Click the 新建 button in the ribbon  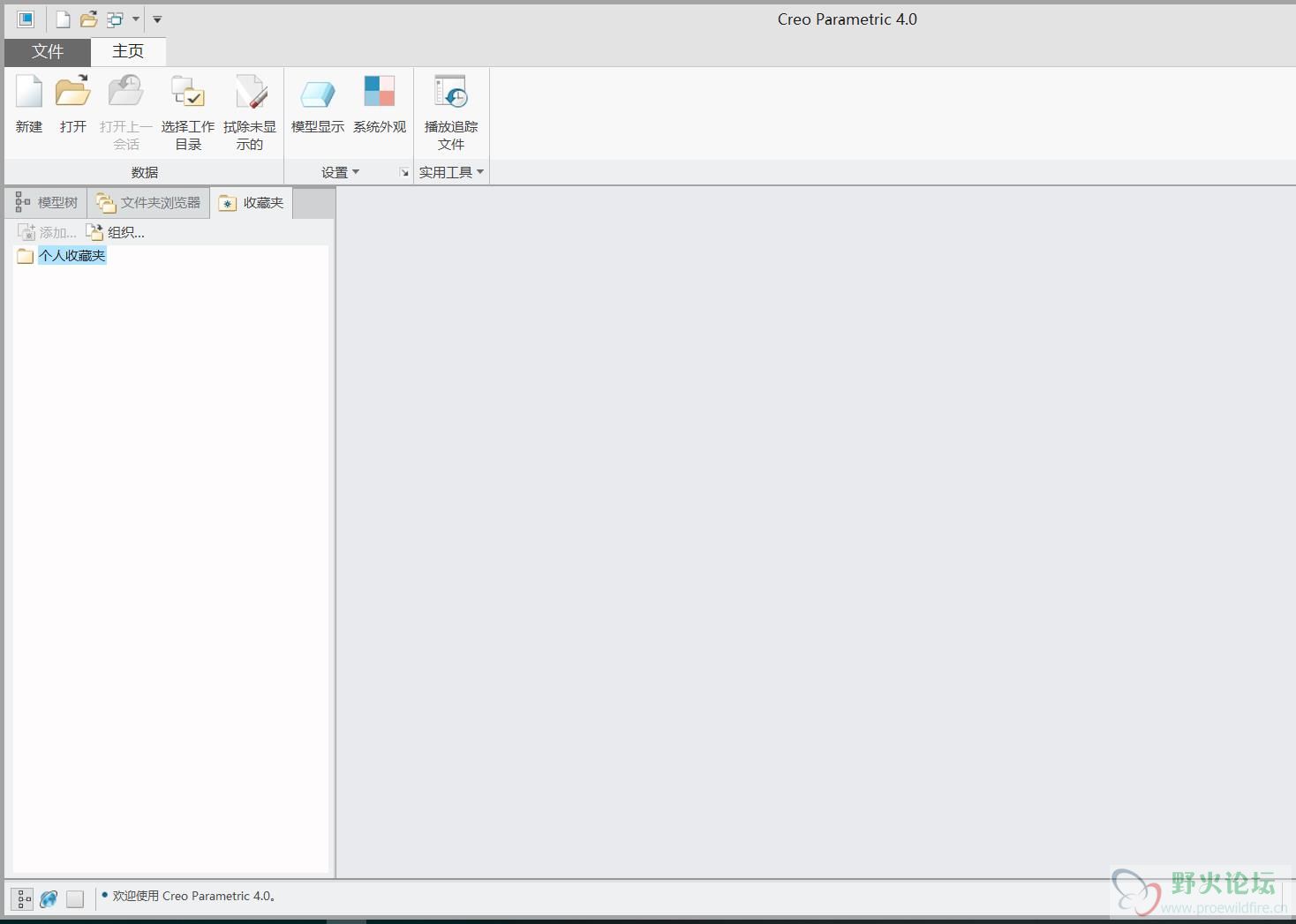[29, 105]
